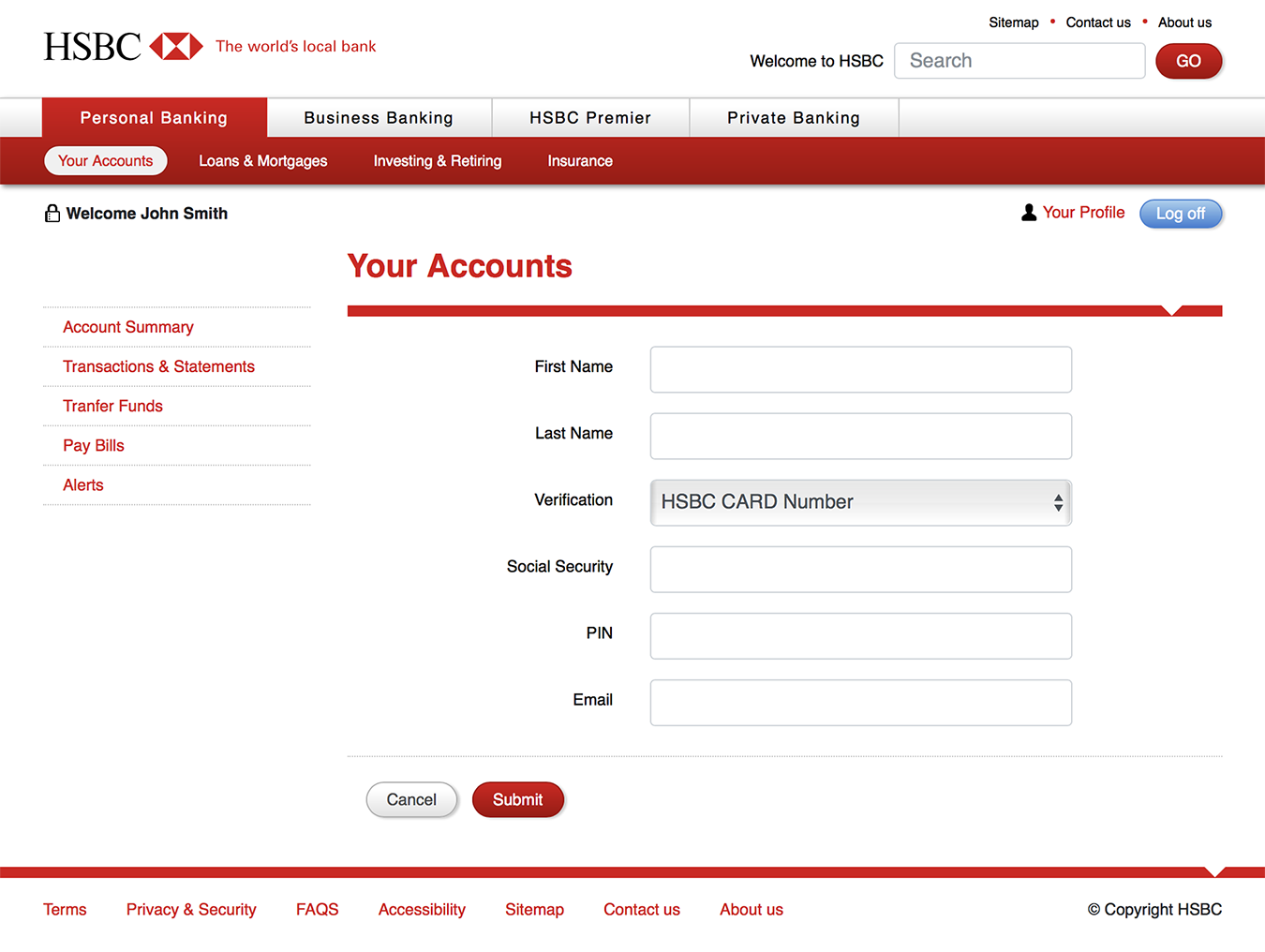This screenshot has height=952, width=1265.
Task: Open Loans & Mortgages submenu item
Action: tap(263, 161)
